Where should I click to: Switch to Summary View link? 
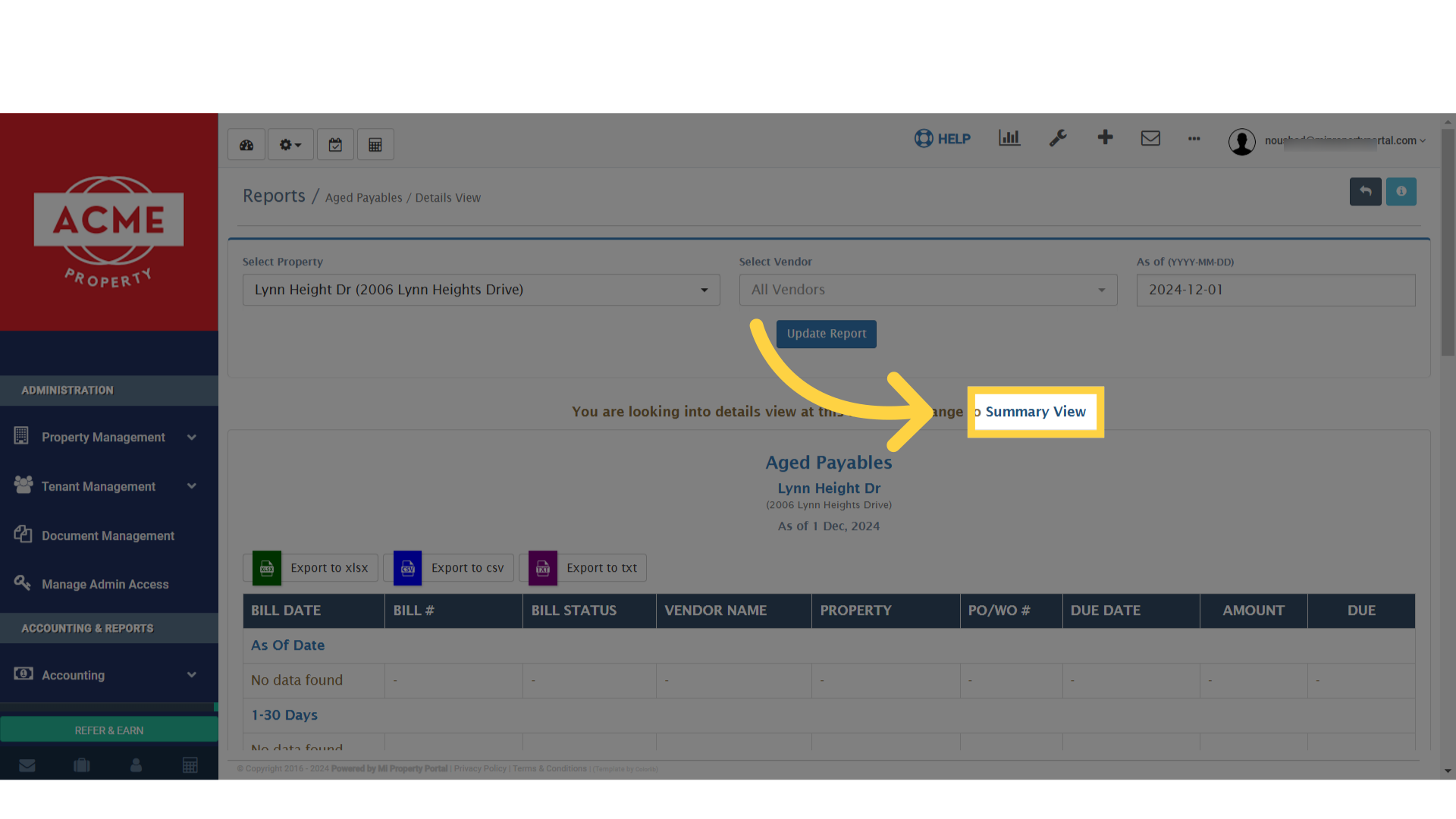(x=1035, y=412)
